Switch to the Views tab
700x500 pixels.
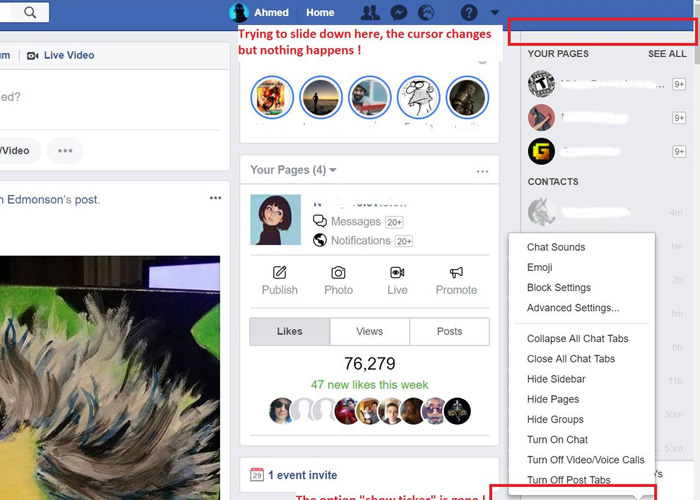(370, 331)
